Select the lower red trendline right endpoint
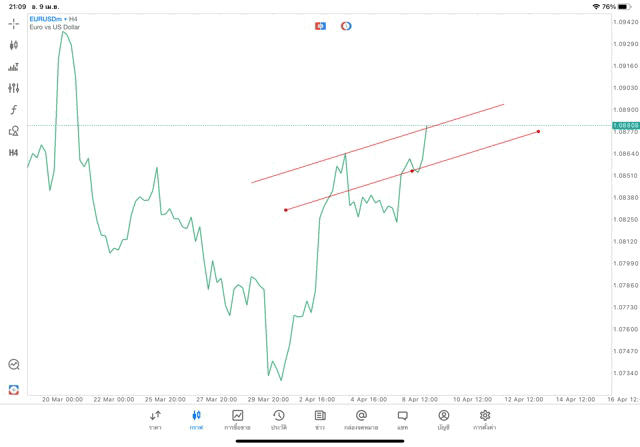This screenshot has height=447, width=640. [x=538, y=131]
